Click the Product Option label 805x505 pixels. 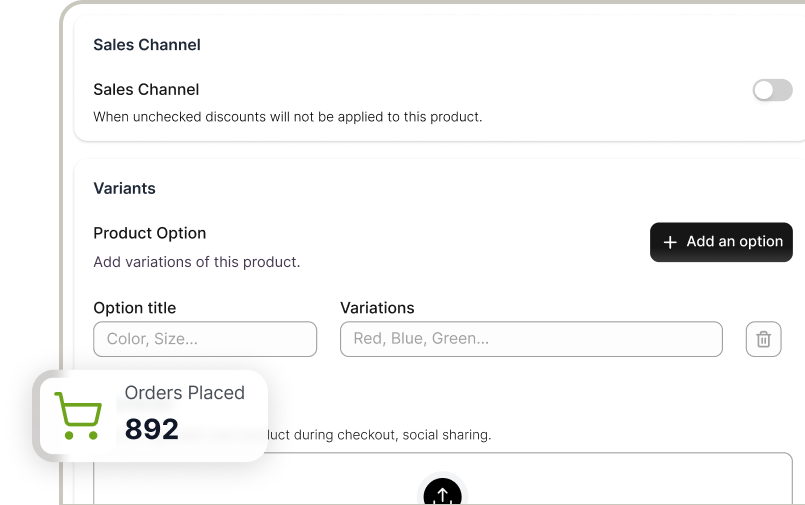(x=150, y=233)
